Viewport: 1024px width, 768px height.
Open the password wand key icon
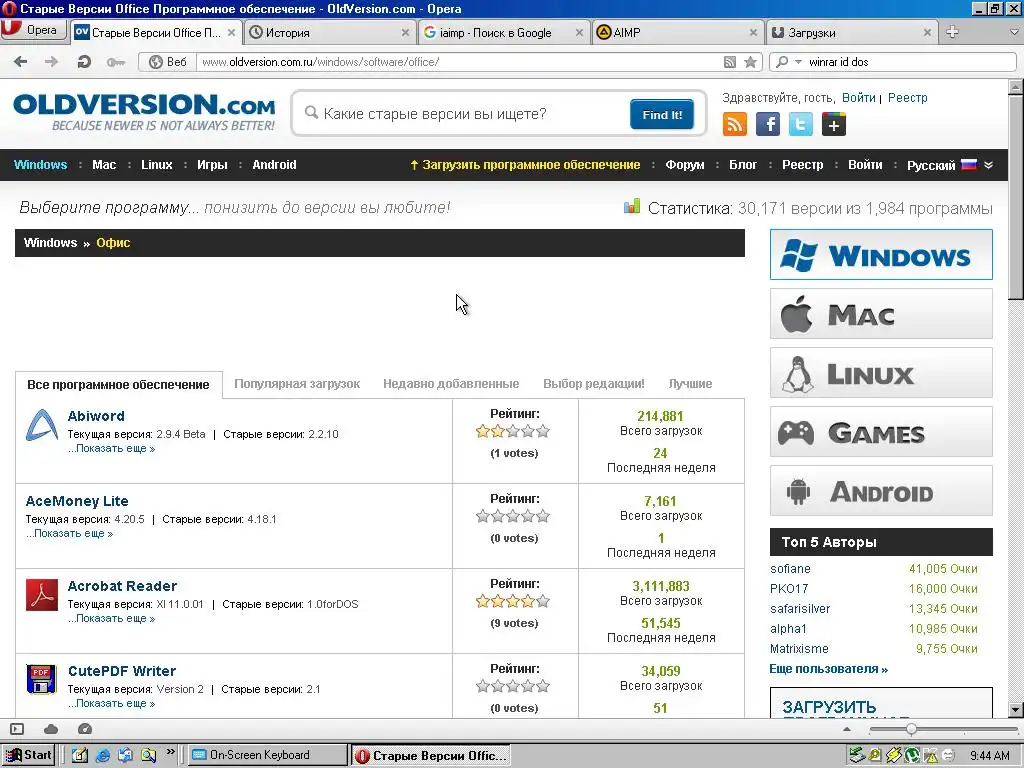pyautogui.click(x=116, y=62)
